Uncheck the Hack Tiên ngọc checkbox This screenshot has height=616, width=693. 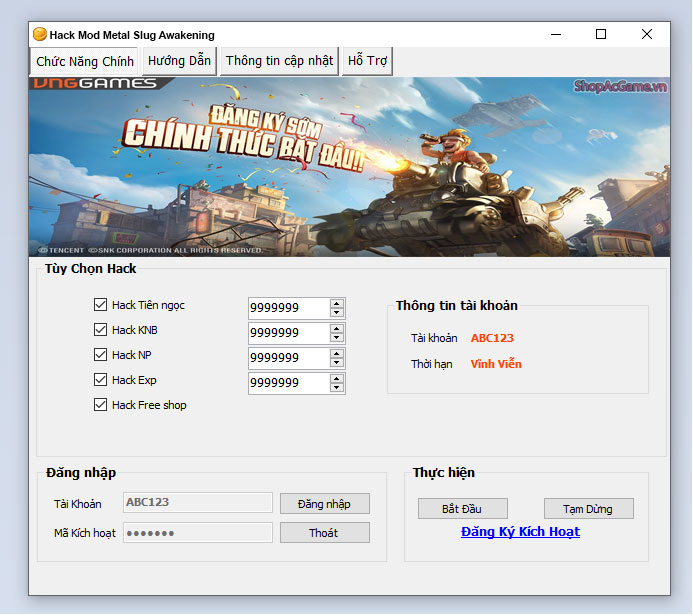point(100,305)
